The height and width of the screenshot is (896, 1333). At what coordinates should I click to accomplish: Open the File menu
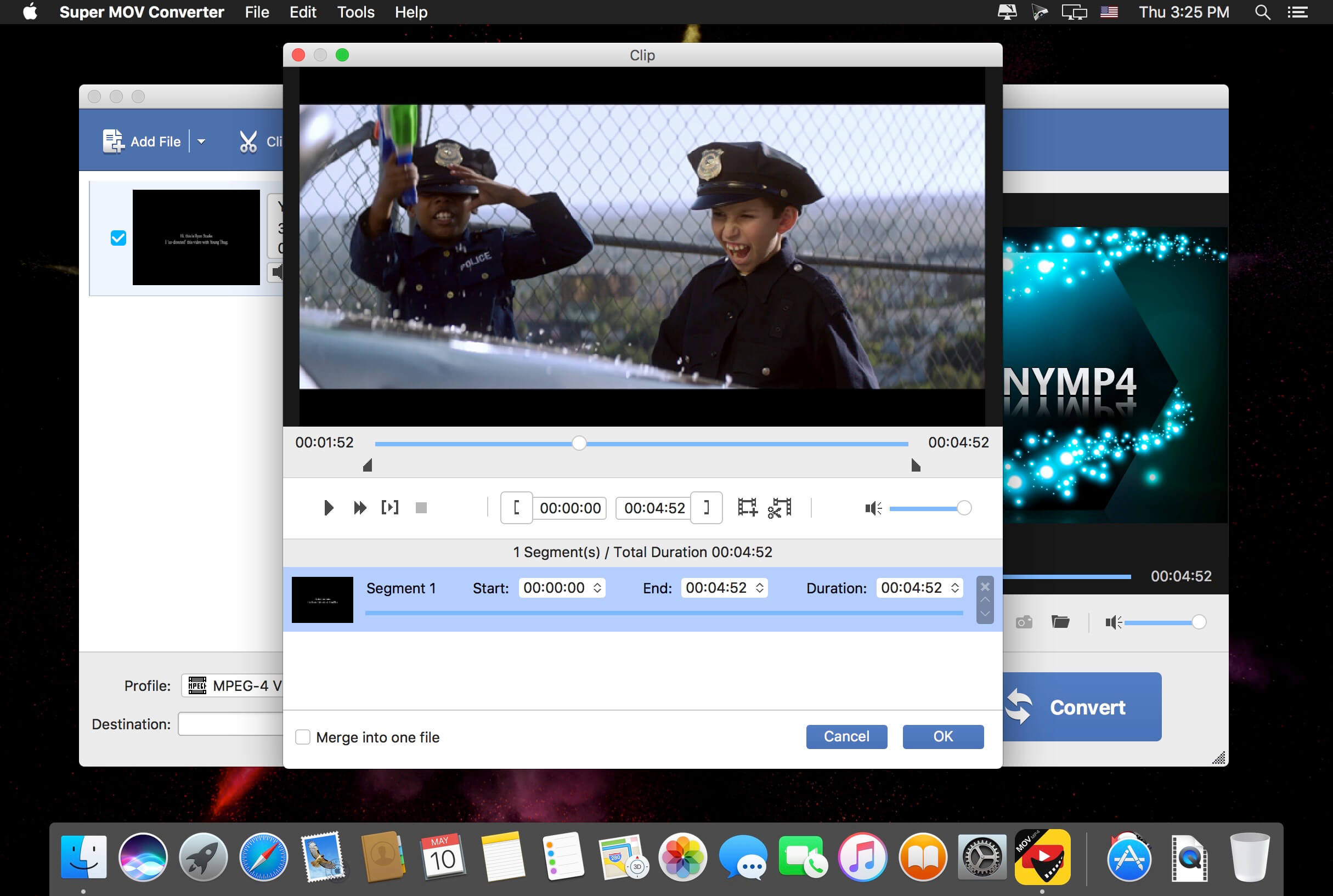click(257, 12)
